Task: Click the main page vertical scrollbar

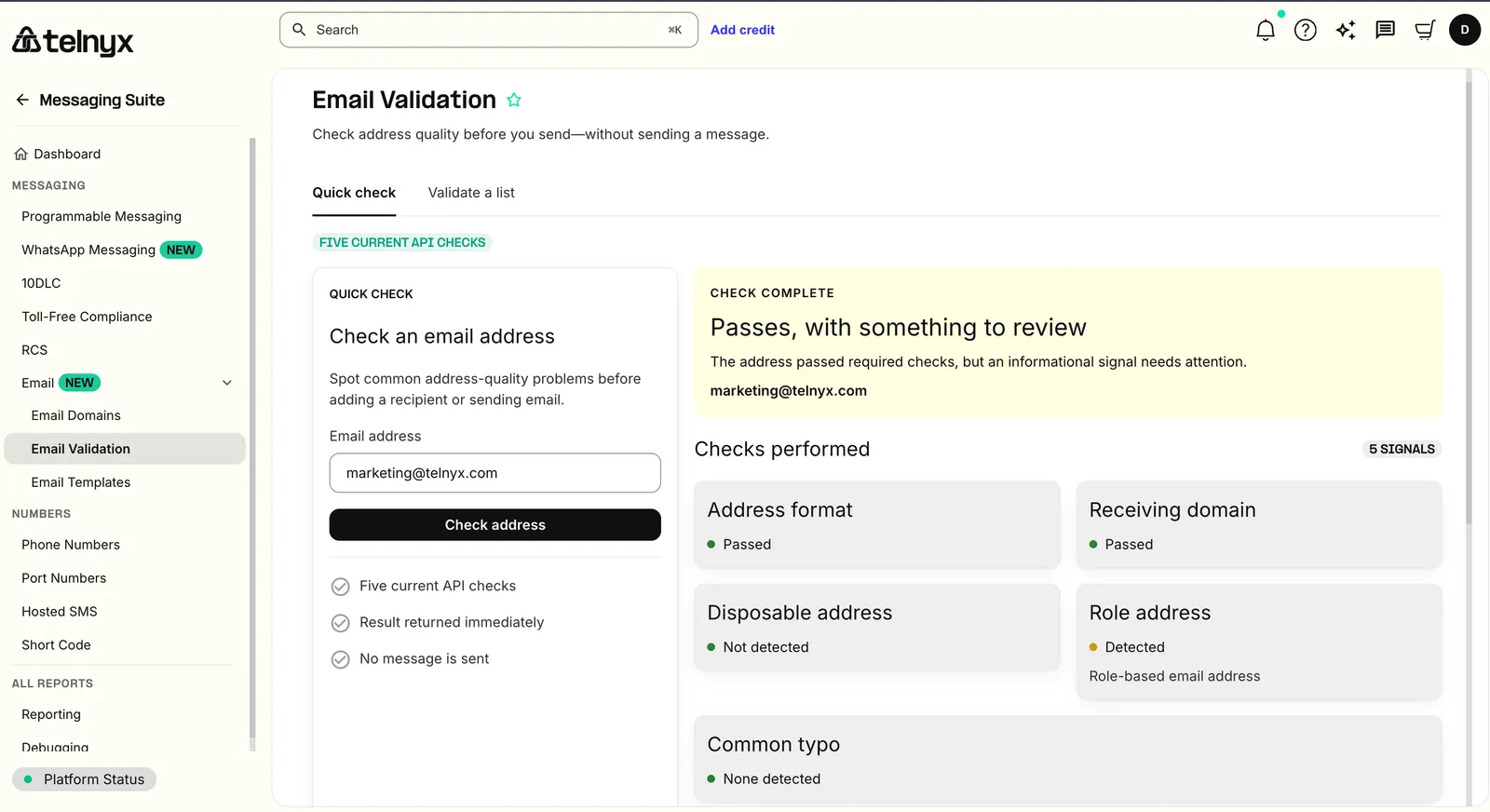Action: (x=1469, y=303)
